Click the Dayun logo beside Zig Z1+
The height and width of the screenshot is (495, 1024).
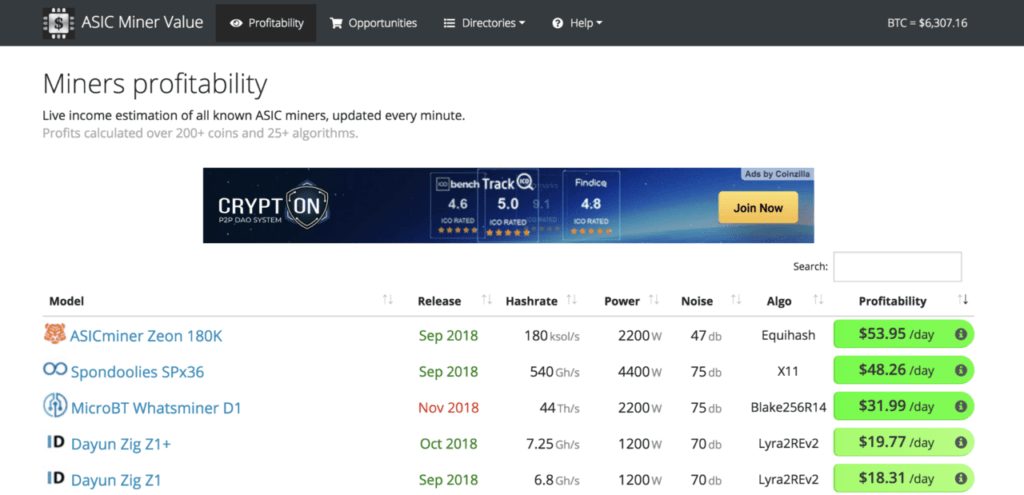coord(56,442)
